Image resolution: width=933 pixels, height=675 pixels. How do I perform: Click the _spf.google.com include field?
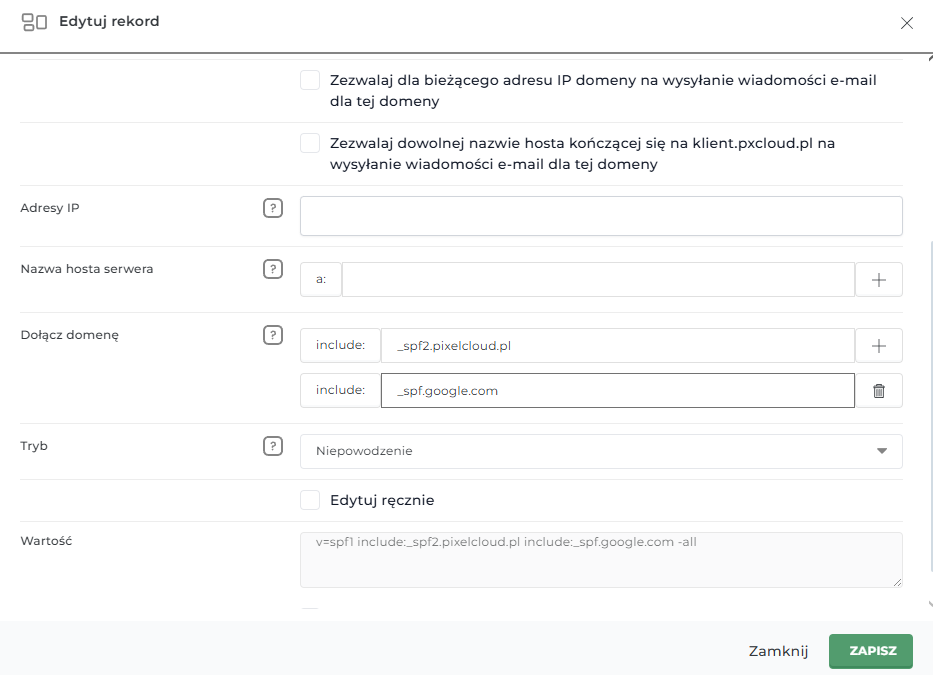(x=617, y=391)
